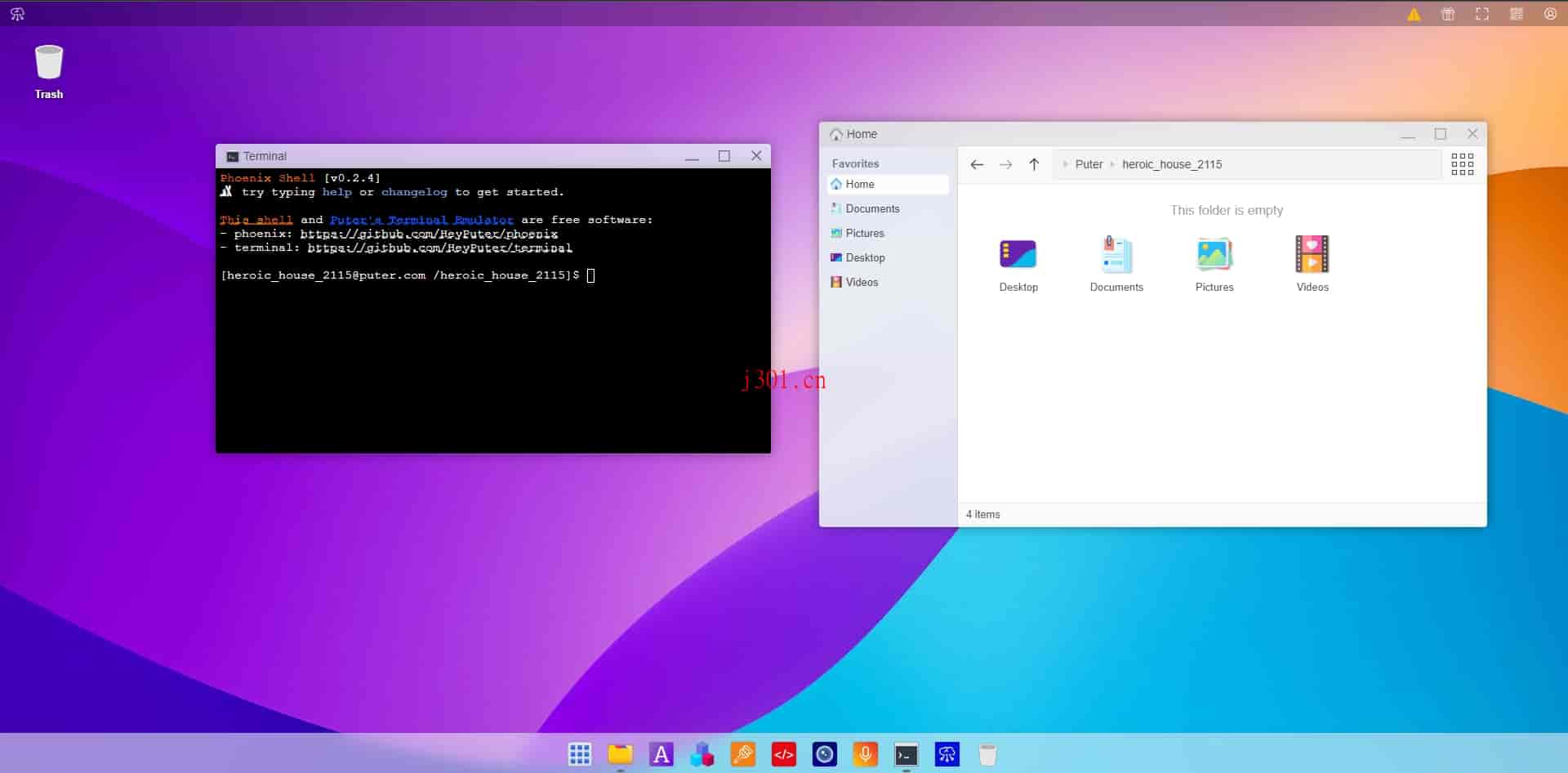Click the changelog link in terminal
The width and height of the screenshot is (1568, 773).
coord(414,192)
